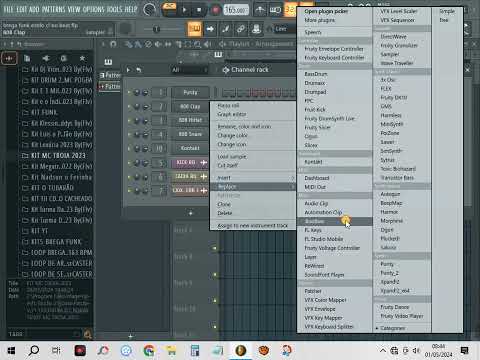Image resolution: width=480 pixels, height=360 pixels.
Task: Add a new channel with plus button
Action: 190,213
